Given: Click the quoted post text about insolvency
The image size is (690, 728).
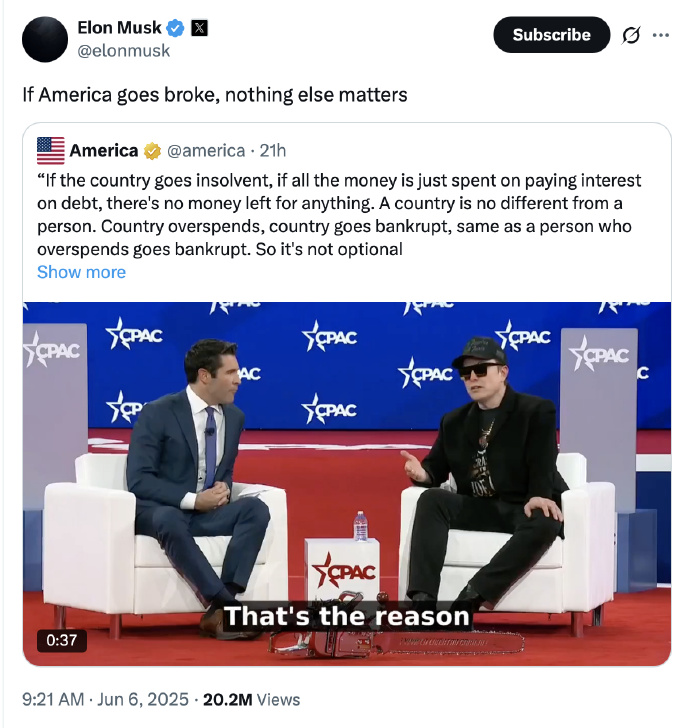Looking at the screenshot, I should pyautogui.click(x=340, y=215).
